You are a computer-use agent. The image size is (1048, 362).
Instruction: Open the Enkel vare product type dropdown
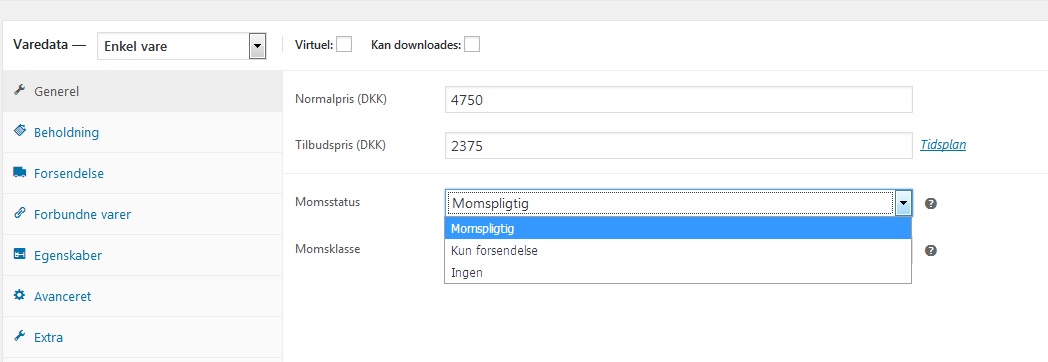click(x=181, y=47)
